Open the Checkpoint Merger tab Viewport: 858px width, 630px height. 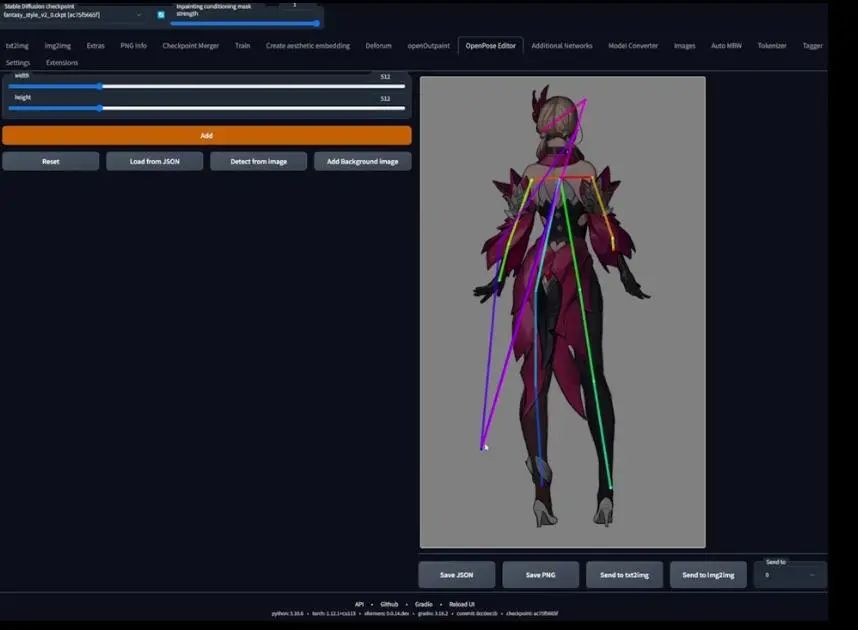[x=190, y=46]
